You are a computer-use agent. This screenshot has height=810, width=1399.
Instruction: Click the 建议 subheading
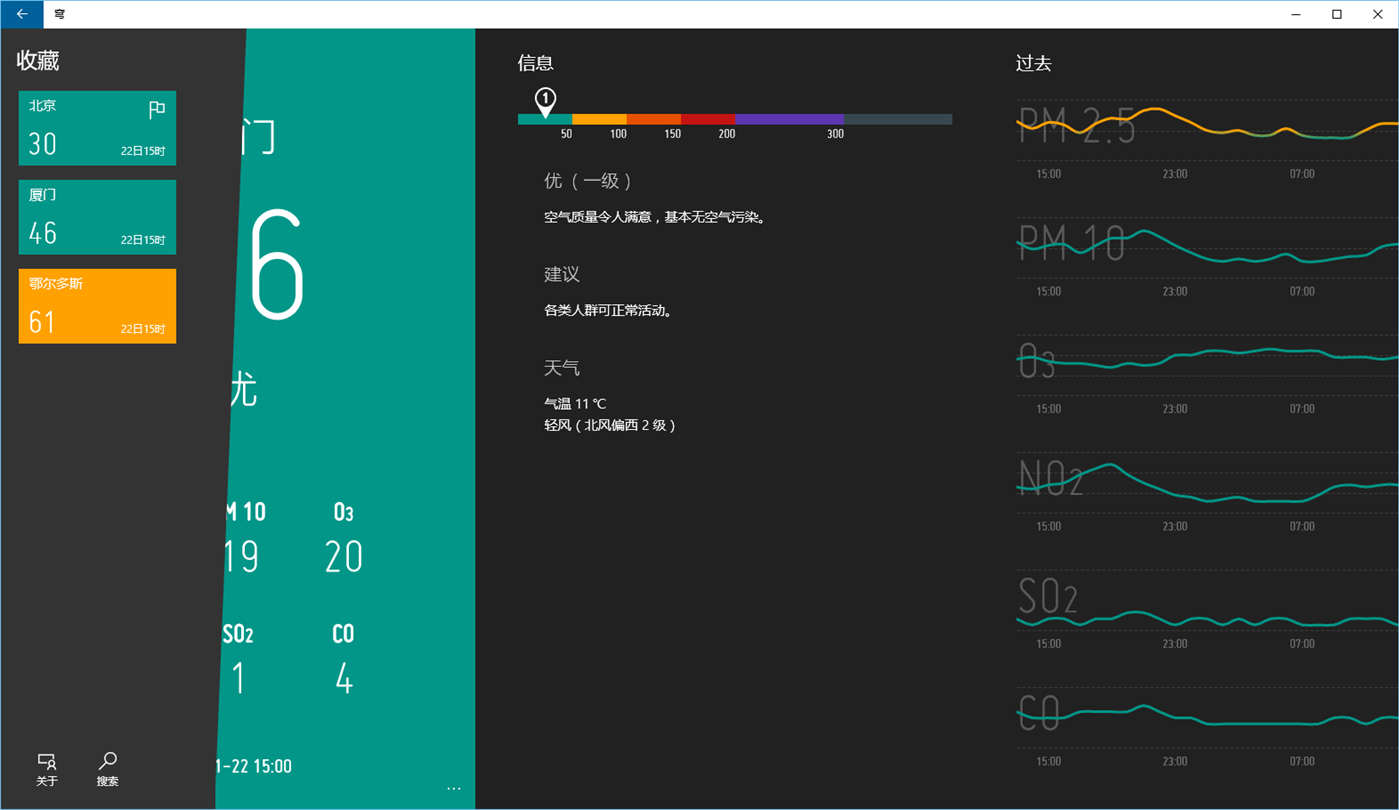(x=562, y=274)
